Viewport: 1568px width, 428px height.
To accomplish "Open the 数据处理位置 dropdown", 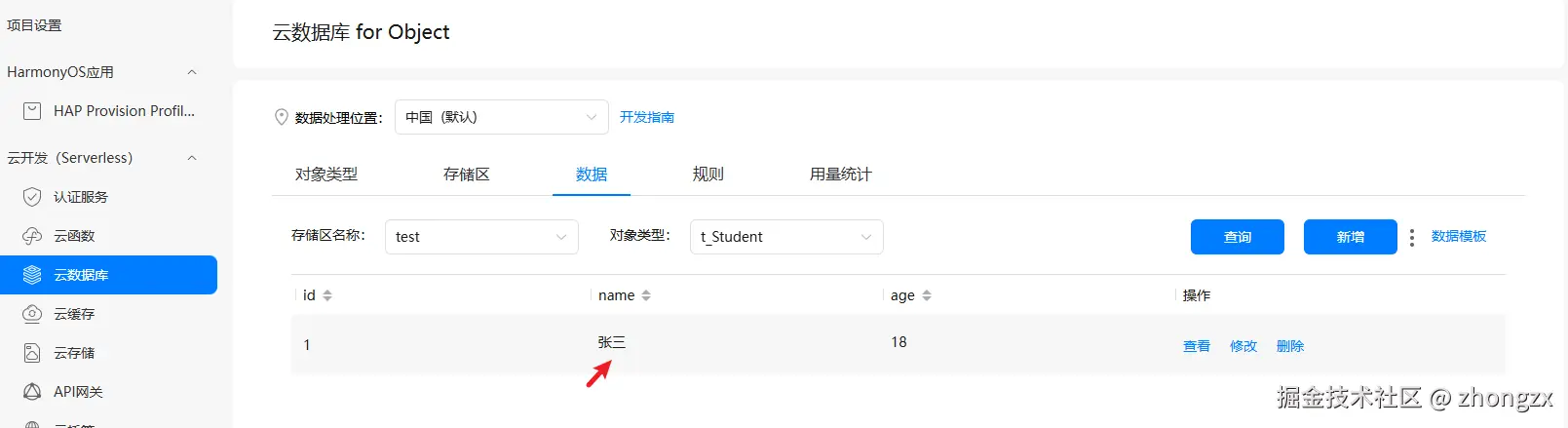I will pyautogui.click(x=501, y=117).
